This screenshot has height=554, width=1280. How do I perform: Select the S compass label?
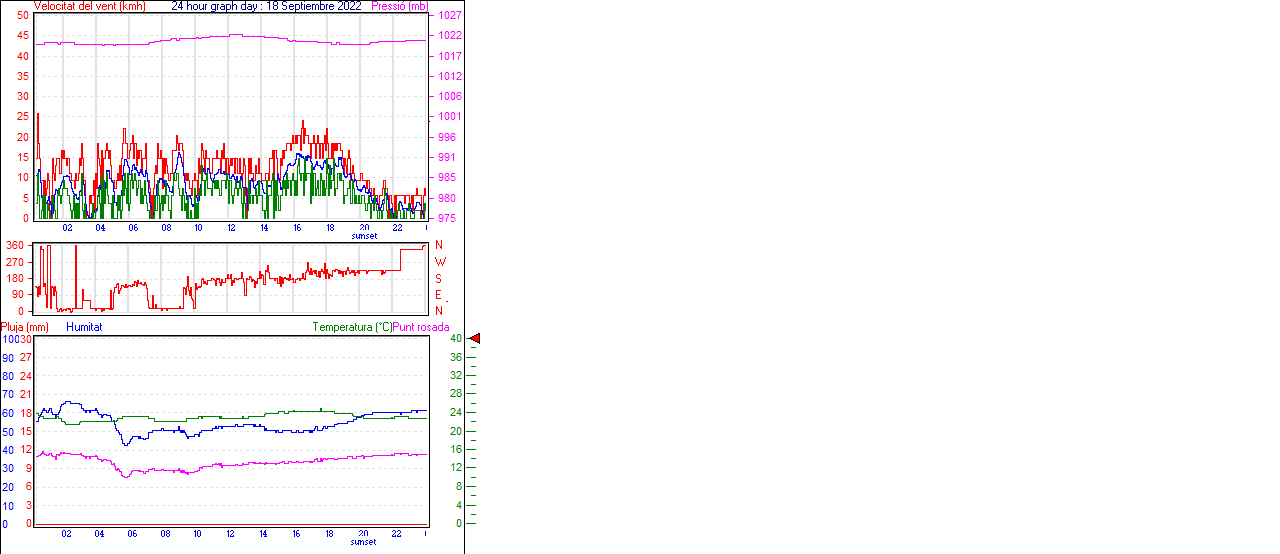coord(438,278)
